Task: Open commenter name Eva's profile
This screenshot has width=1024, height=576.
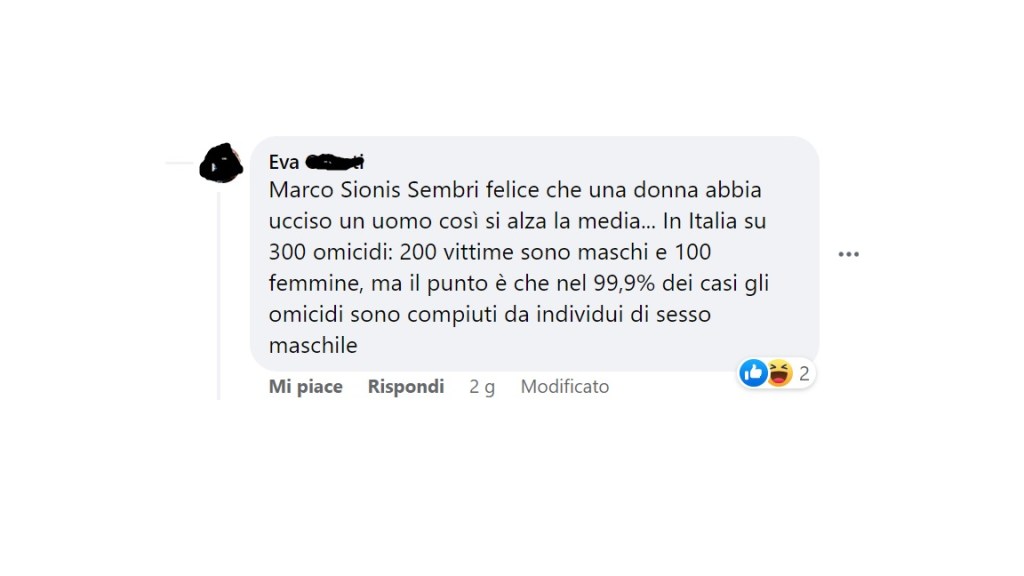Action: pos(284,162)
